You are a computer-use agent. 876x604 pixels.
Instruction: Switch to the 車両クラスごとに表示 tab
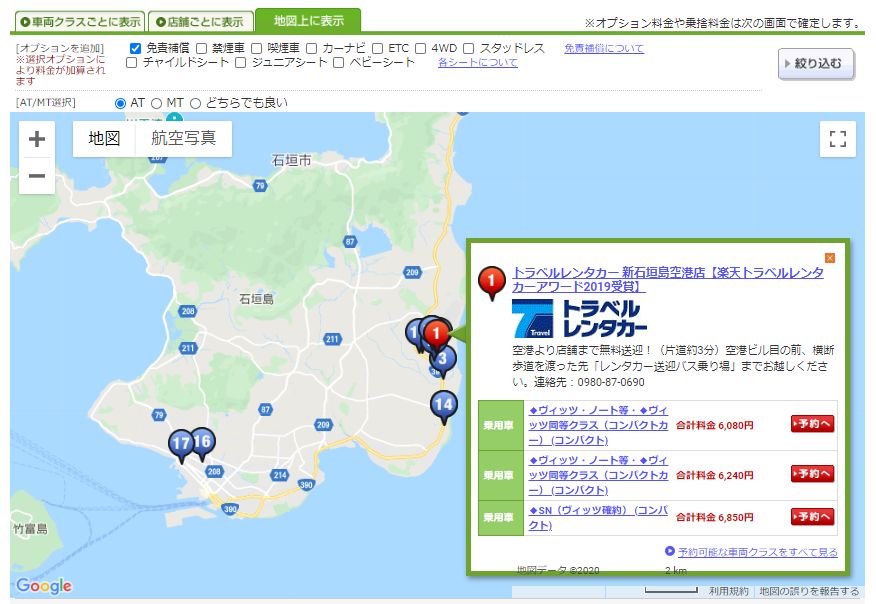click(x=79, y=22)
